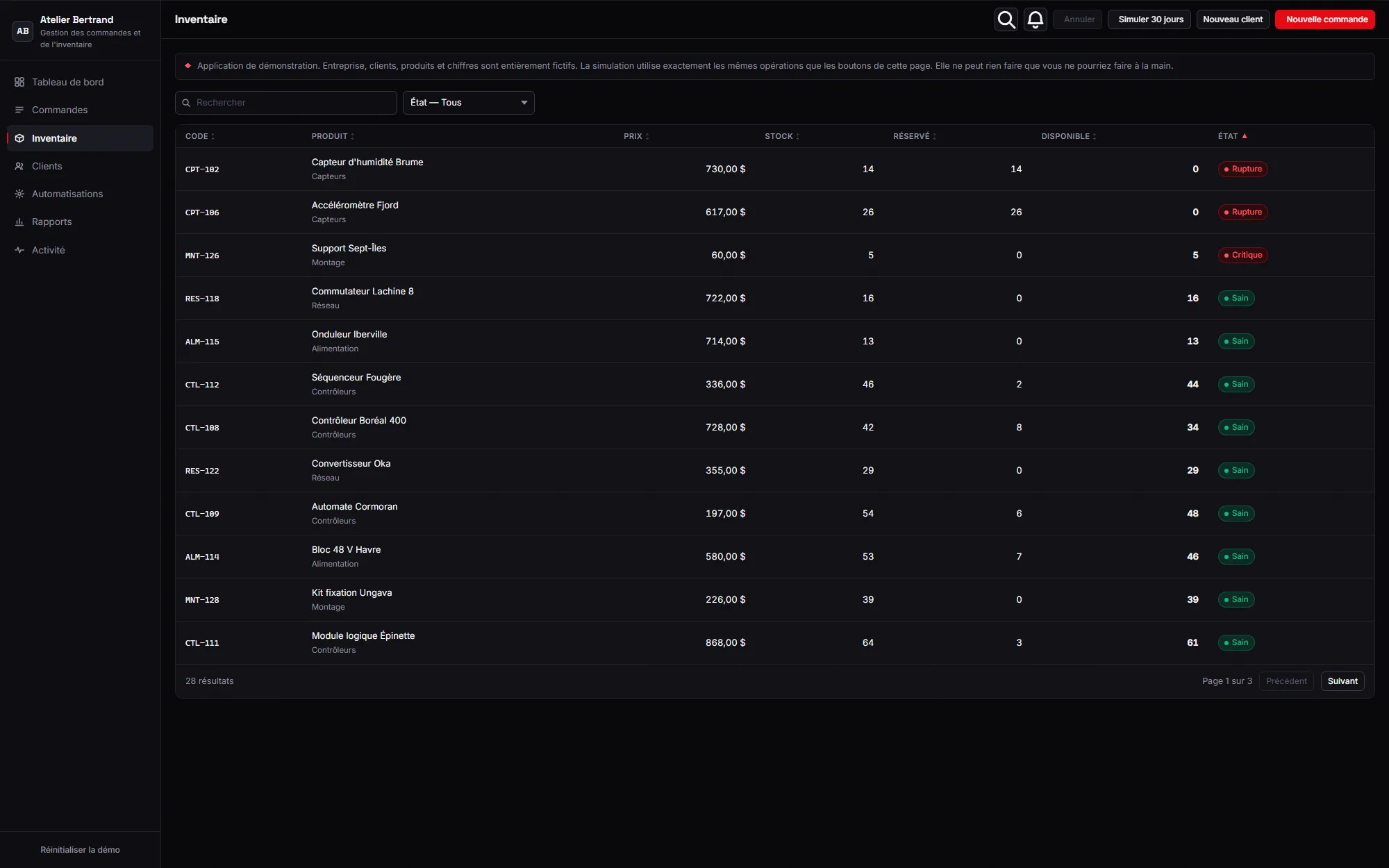Sort by the État column arrow
Screen dimensions: 1389x868
[x=1245, y=136]
